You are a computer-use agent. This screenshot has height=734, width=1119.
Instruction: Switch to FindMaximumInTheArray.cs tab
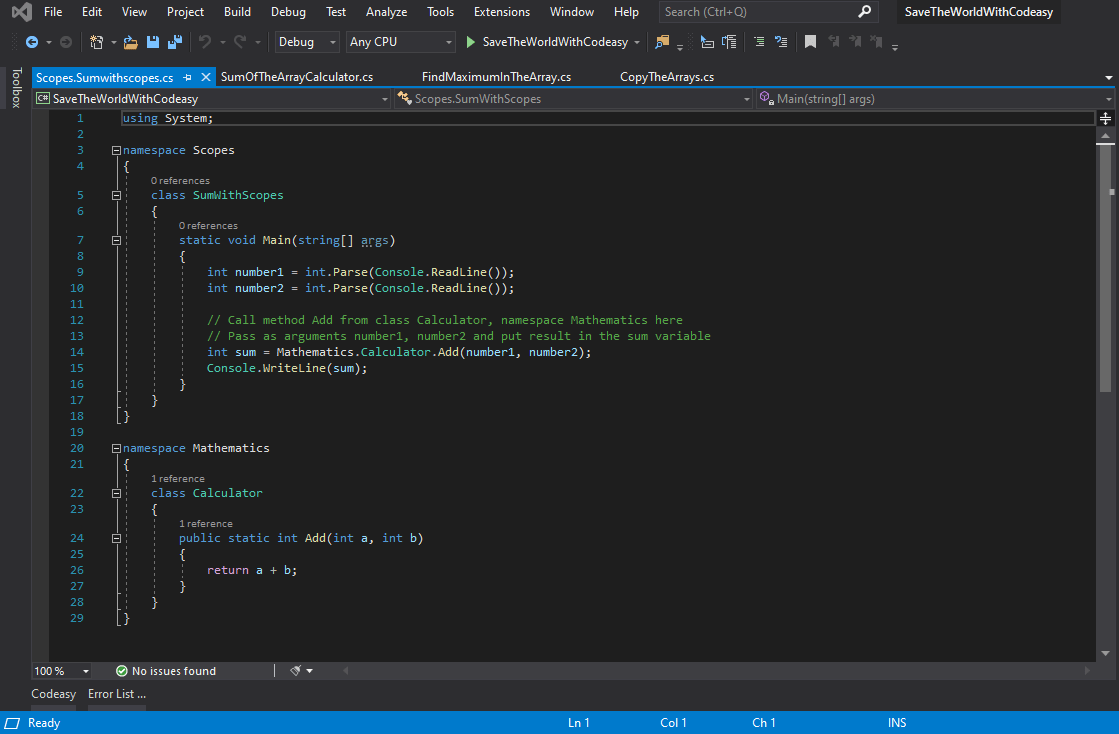pos(496,77)
